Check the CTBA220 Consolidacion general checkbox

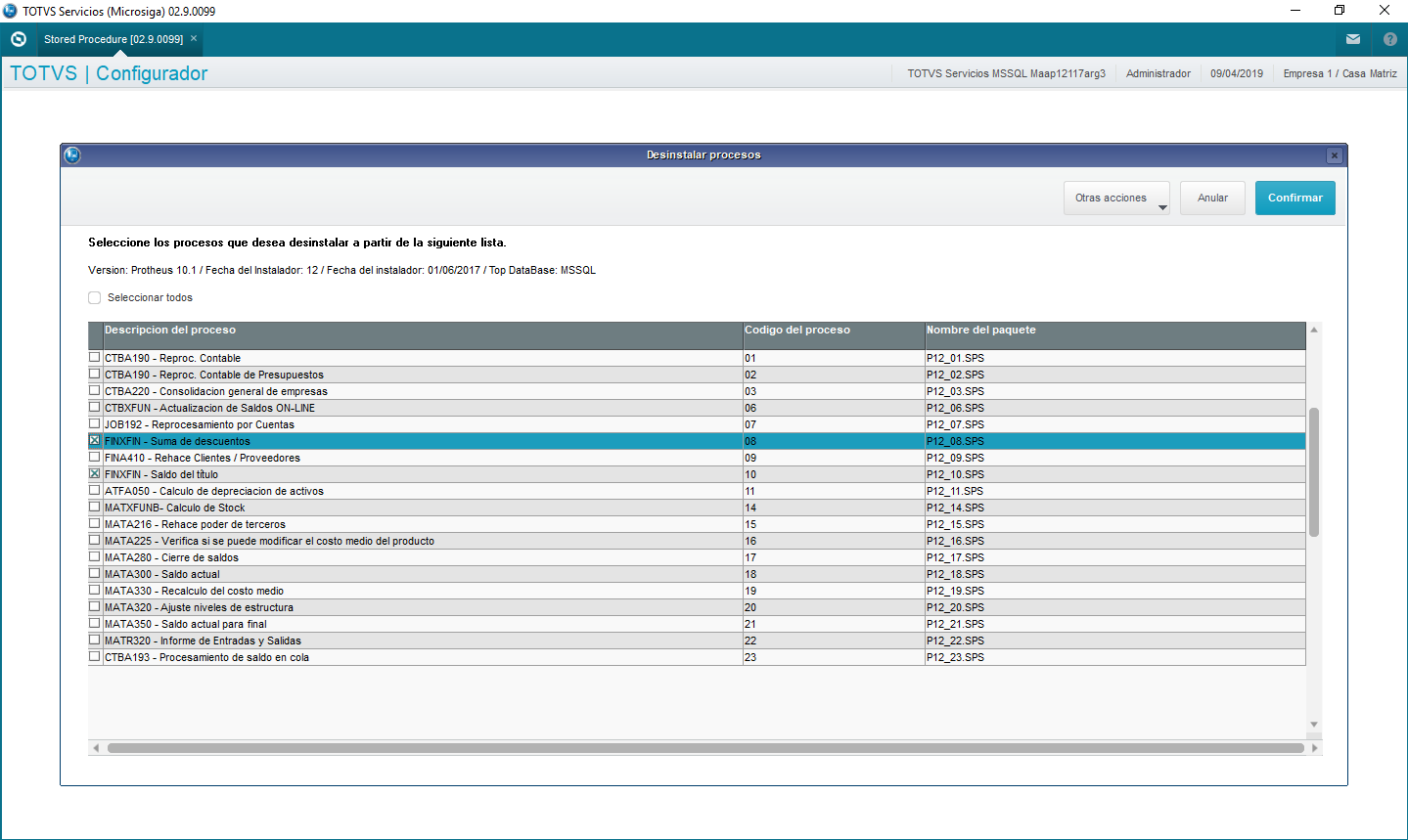[95, 391]
